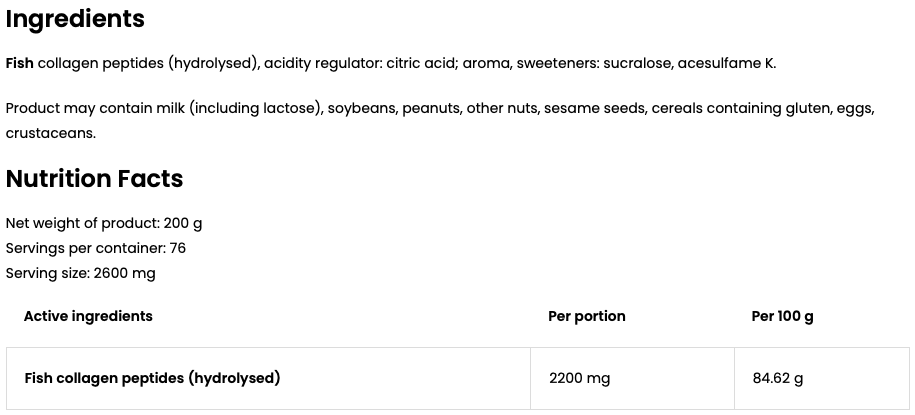Screen dimensions: 915x415
Task: Click the Ingredients heading
Action: point(75,20)
